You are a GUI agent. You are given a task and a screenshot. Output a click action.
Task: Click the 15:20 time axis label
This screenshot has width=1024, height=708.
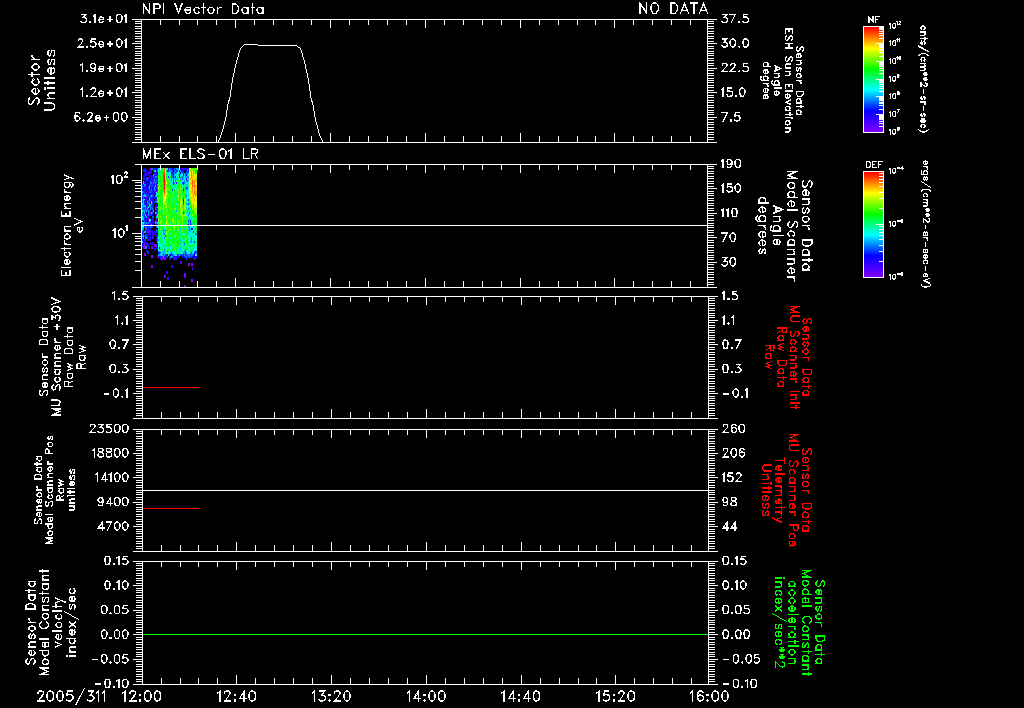pos(615,696)
